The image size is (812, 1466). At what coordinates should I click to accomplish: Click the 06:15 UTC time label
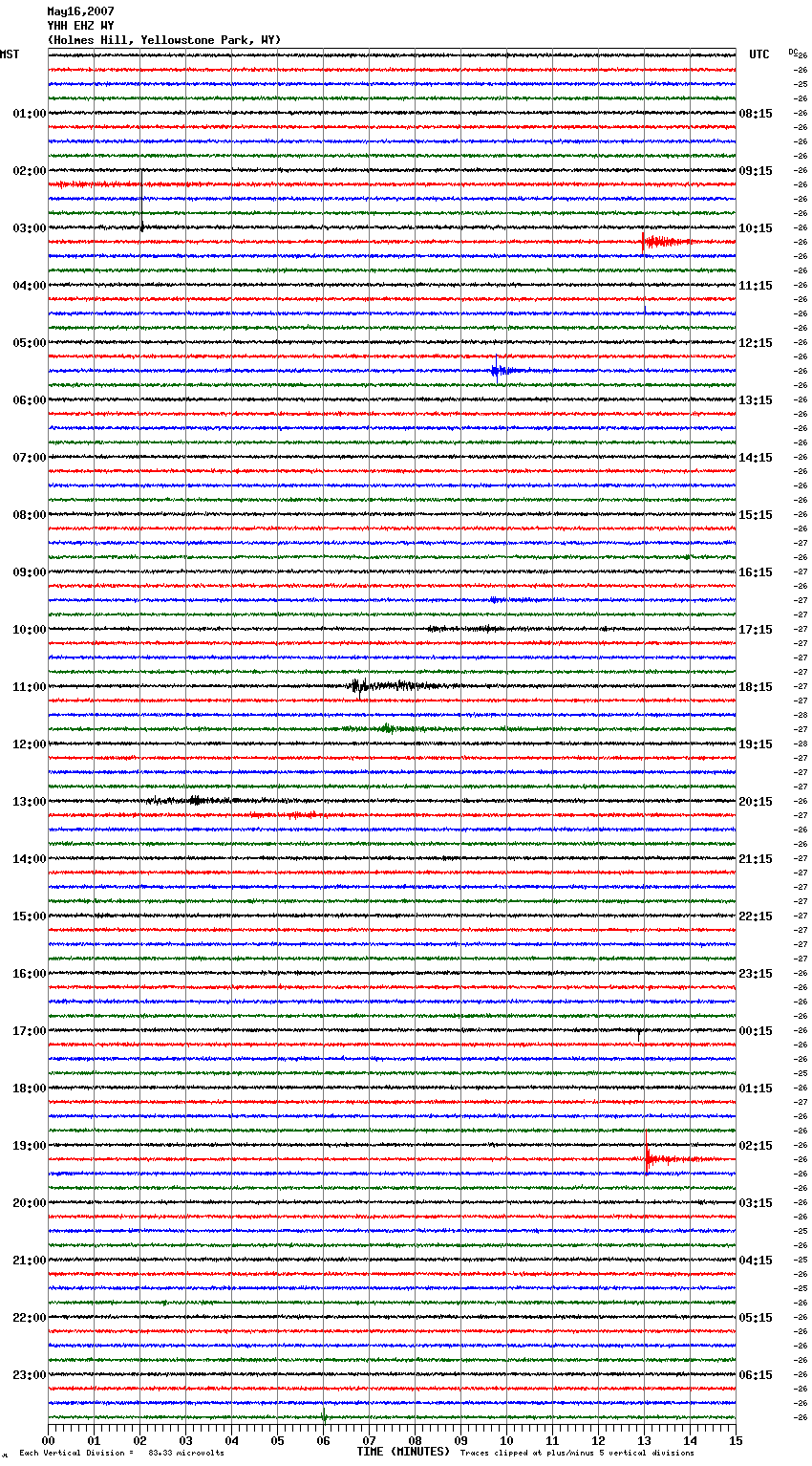point(756,1375)
